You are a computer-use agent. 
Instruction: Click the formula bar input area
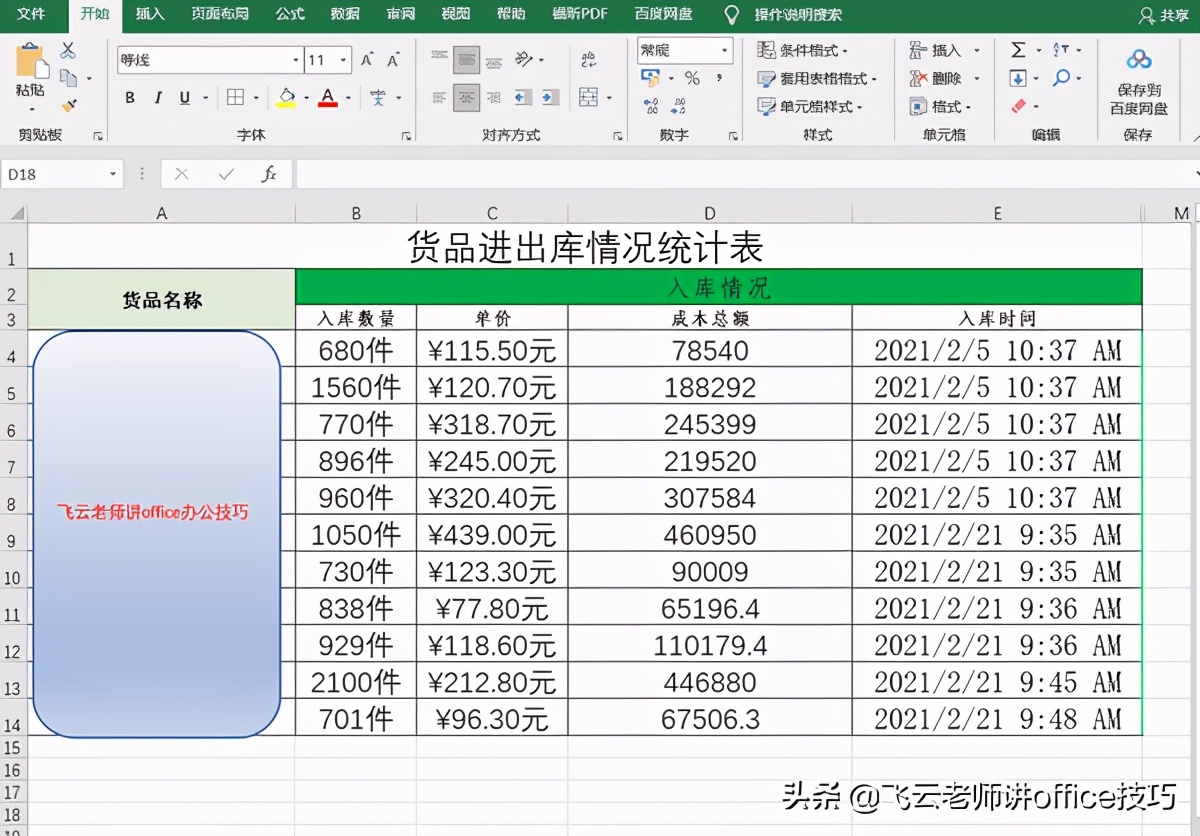745,174
